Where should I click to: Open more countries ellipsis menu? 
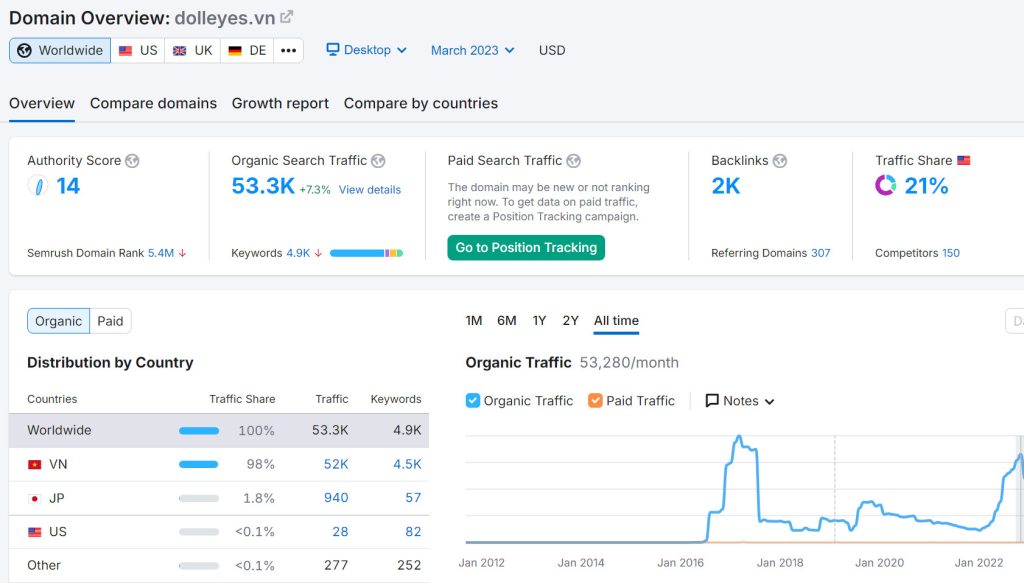click(x=289, y=50)
